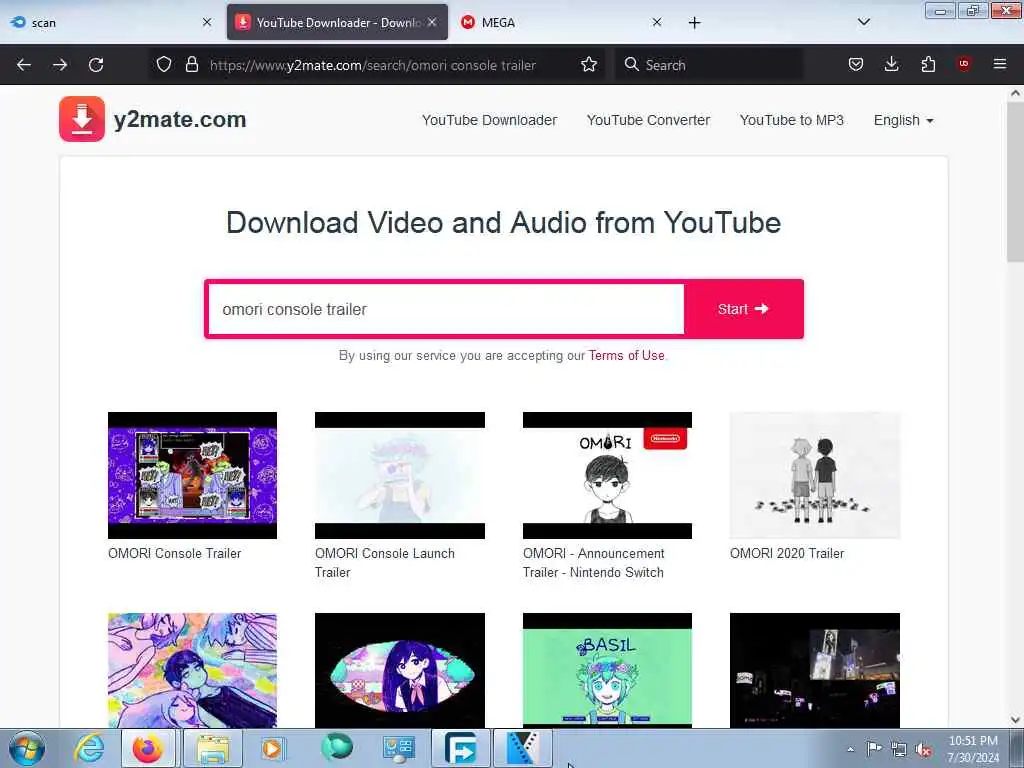Launch Internet Explorer from taskbar
1024x768 pixels.
pyautogui.click(x=89, y=748)
